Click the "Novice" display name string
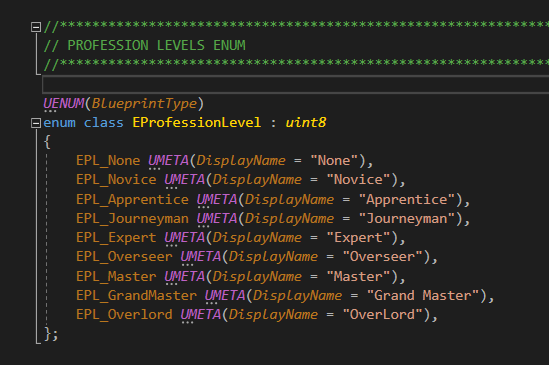This screenshot has width=549, height=365. coord(359,180)
